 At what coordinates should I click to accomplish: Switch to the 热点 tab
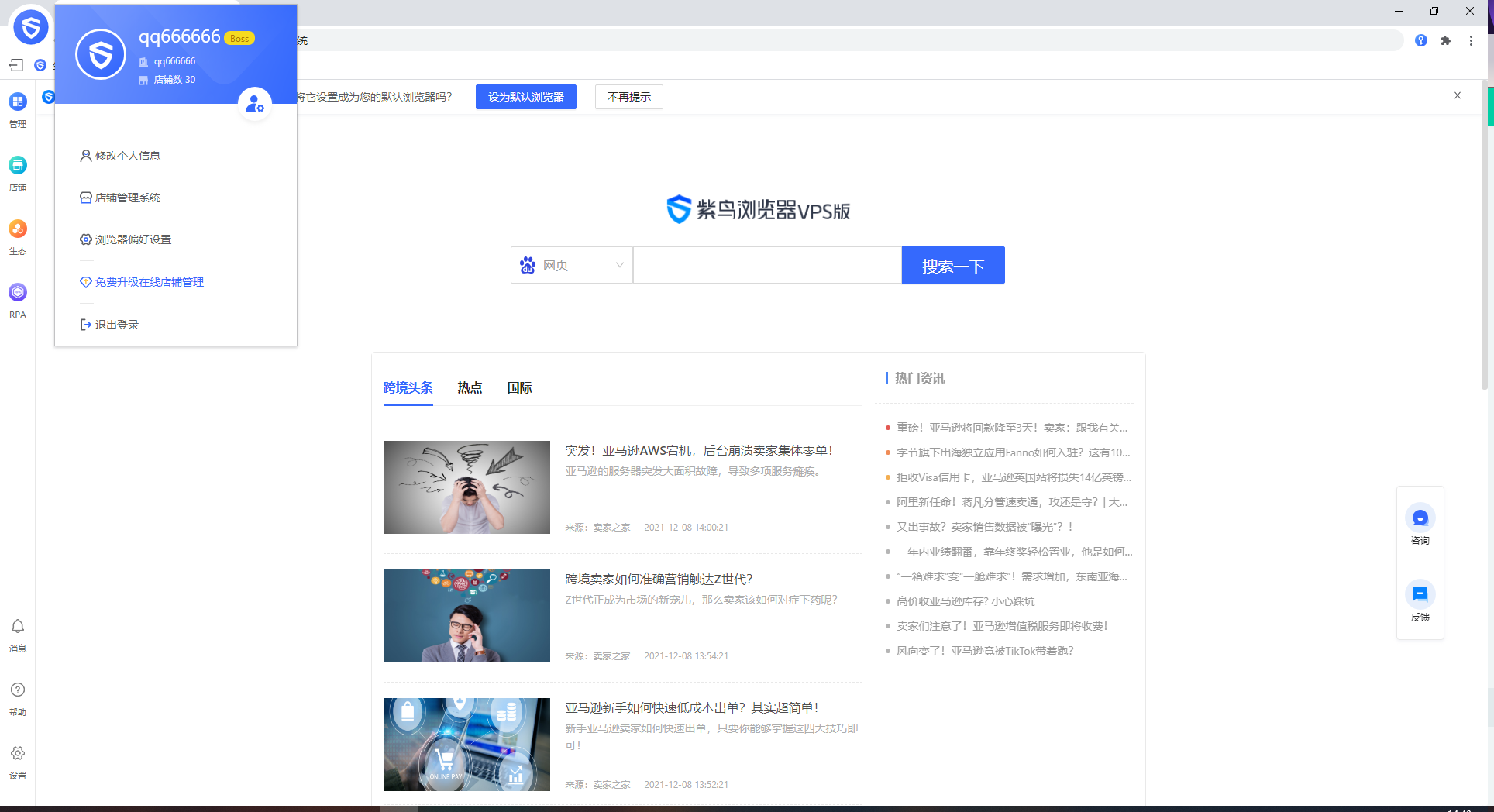click(469, 388)
